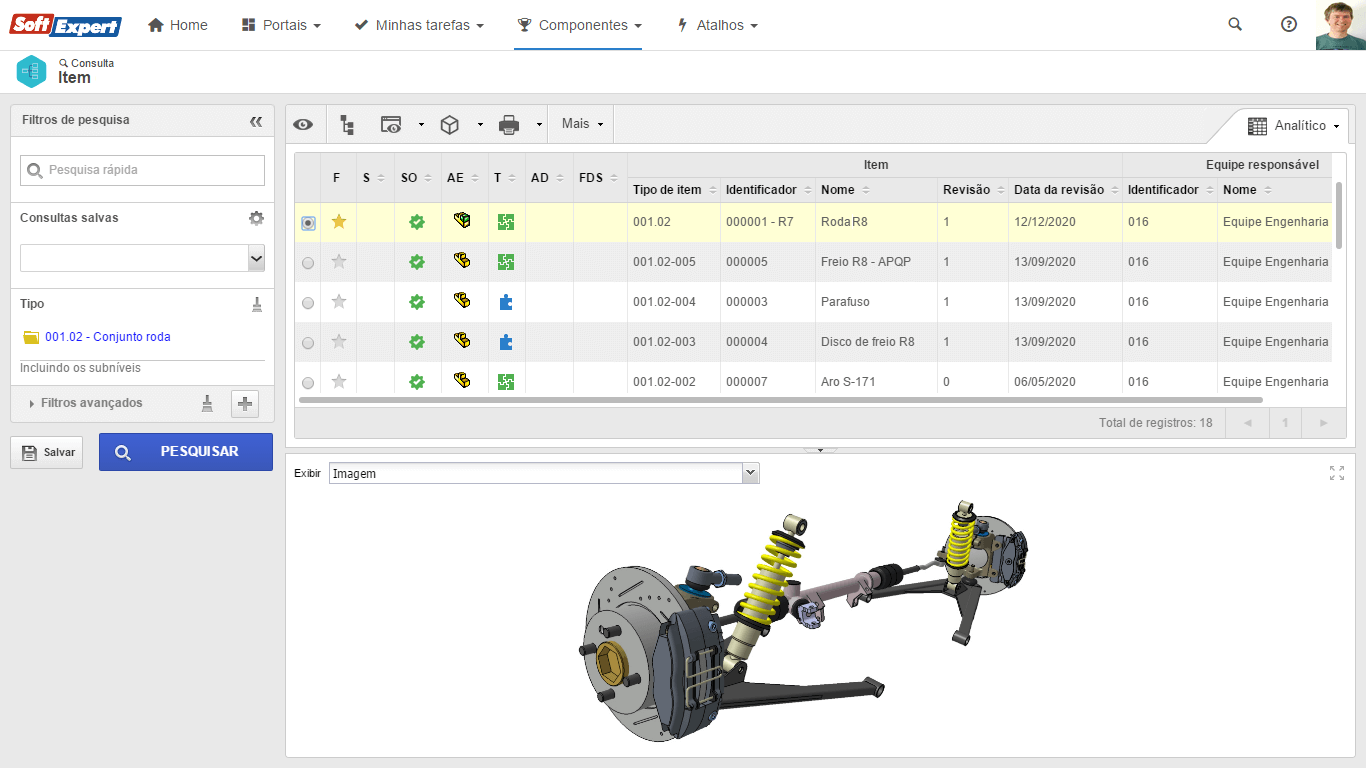Open the help question mark icon
The height and width of the screenshot is (768, 1366).
point(1289,25)
